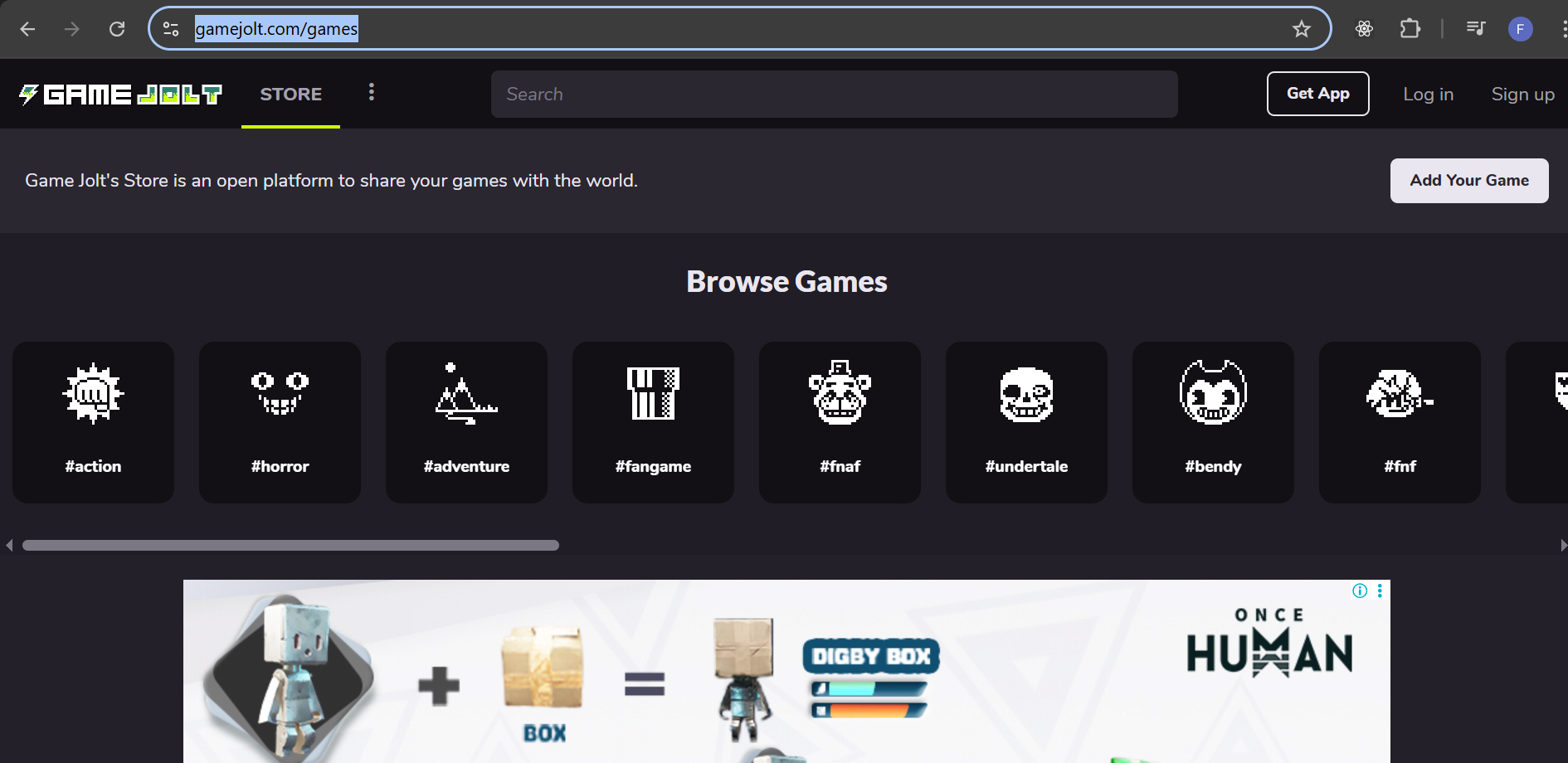Choose the #undertale skull tile
1568x763 pixels.
[1026, 421]
